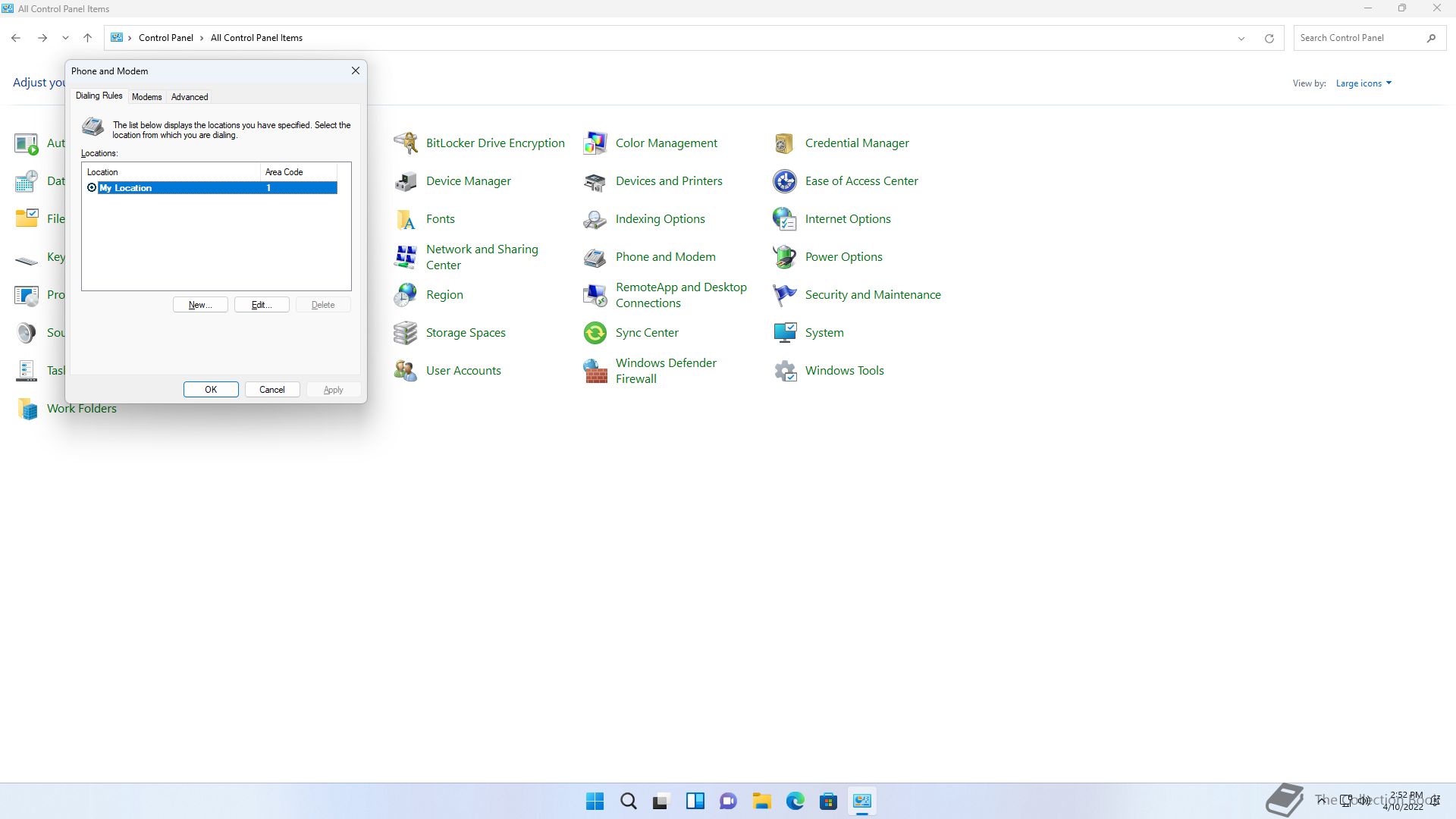
Task: Select My Location row text
Action: (126, 188)
